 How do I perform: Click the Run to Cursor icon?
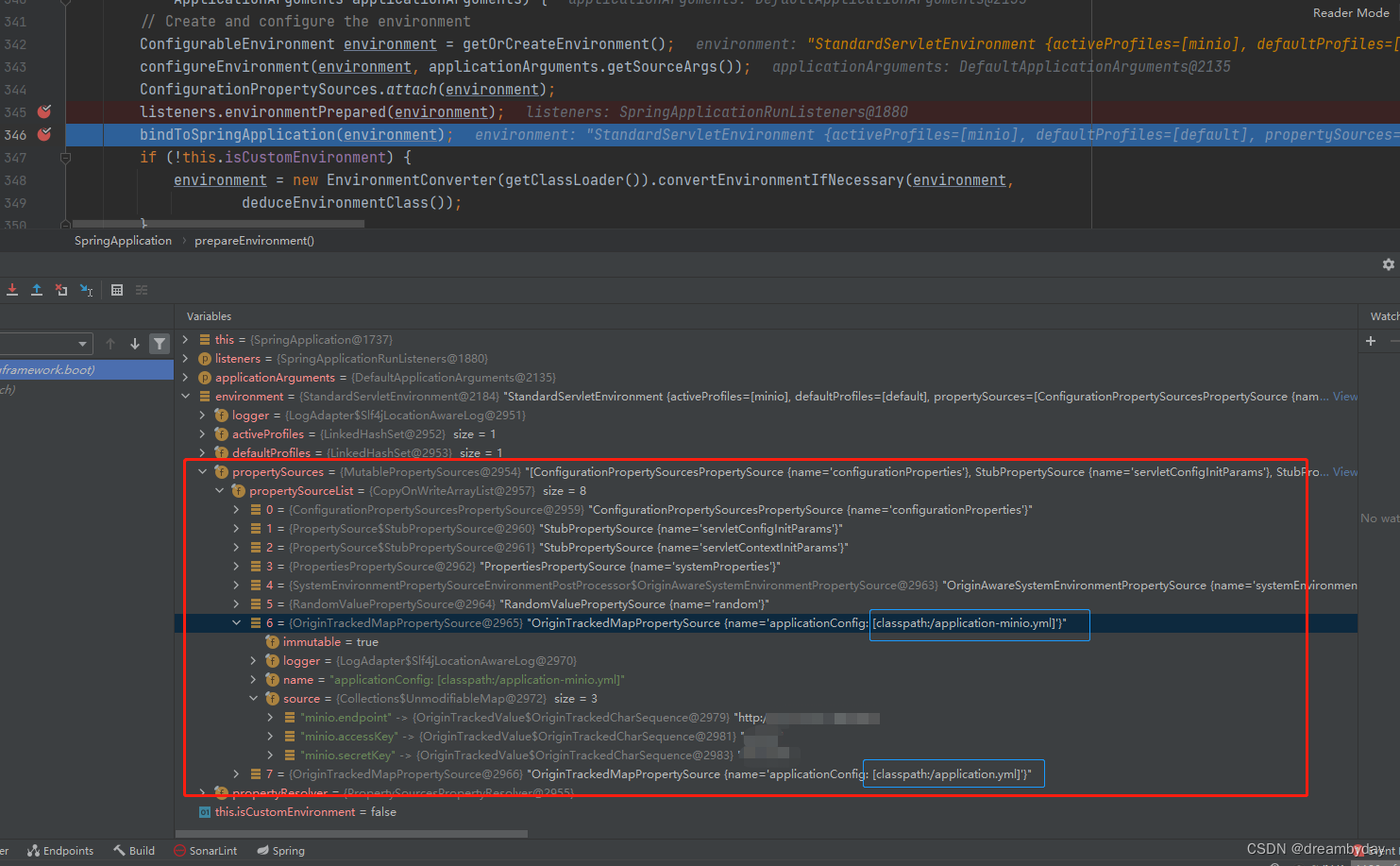click(87, 289)
